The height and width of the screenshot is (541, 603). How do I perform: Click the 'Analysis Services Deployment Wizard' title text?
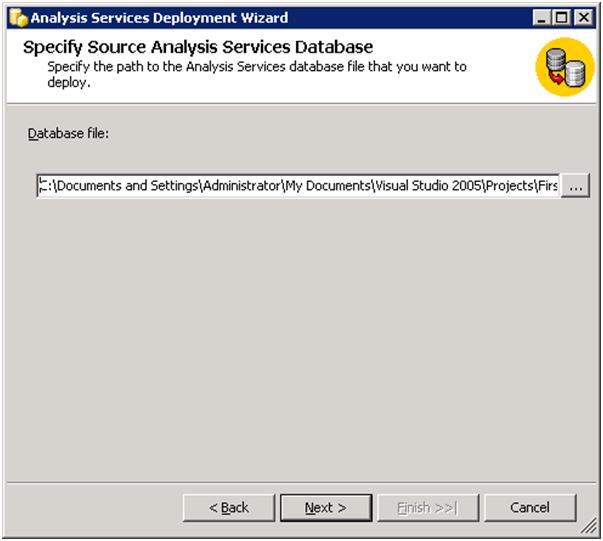tap(159, 18)
